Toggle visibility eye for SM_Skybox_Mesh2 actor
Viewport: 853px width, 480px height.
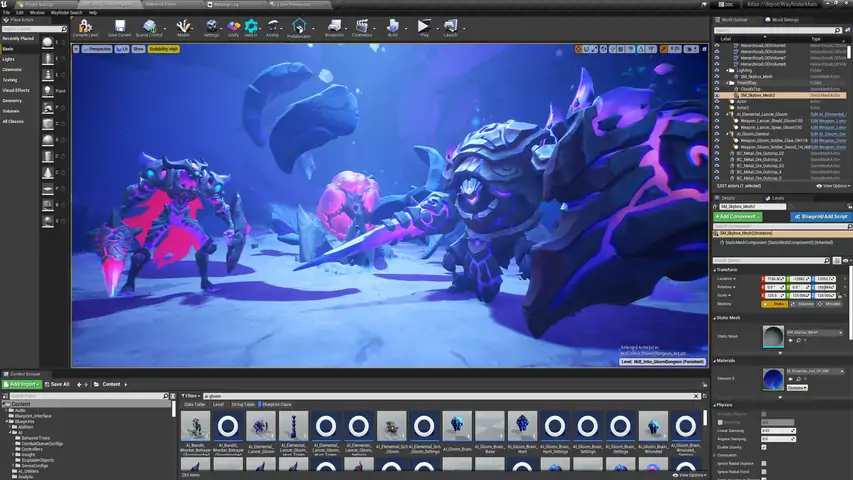coord(717,94)
